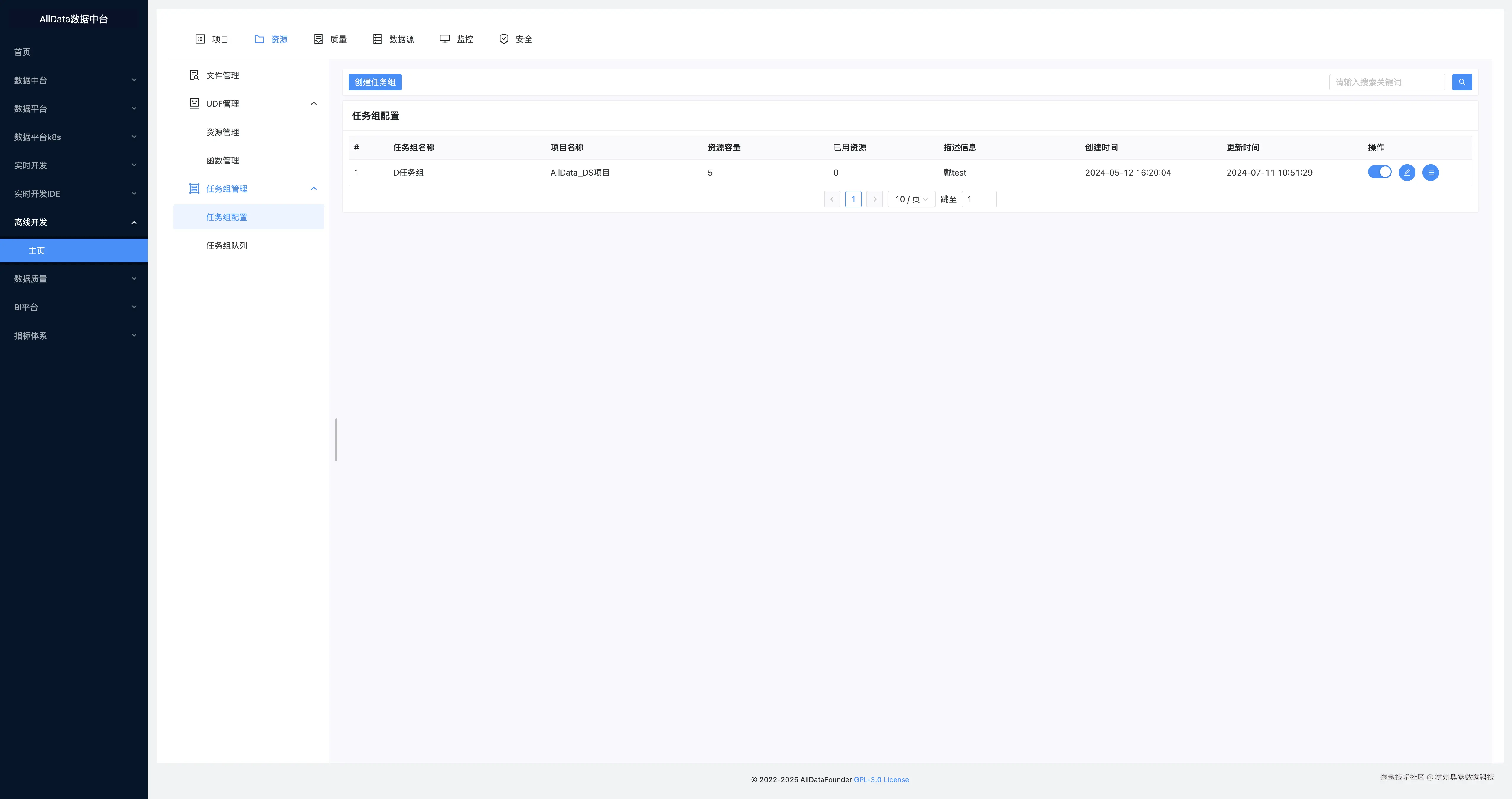
Task: Click the 项目 tab list icon
Action: click(200, 39)
